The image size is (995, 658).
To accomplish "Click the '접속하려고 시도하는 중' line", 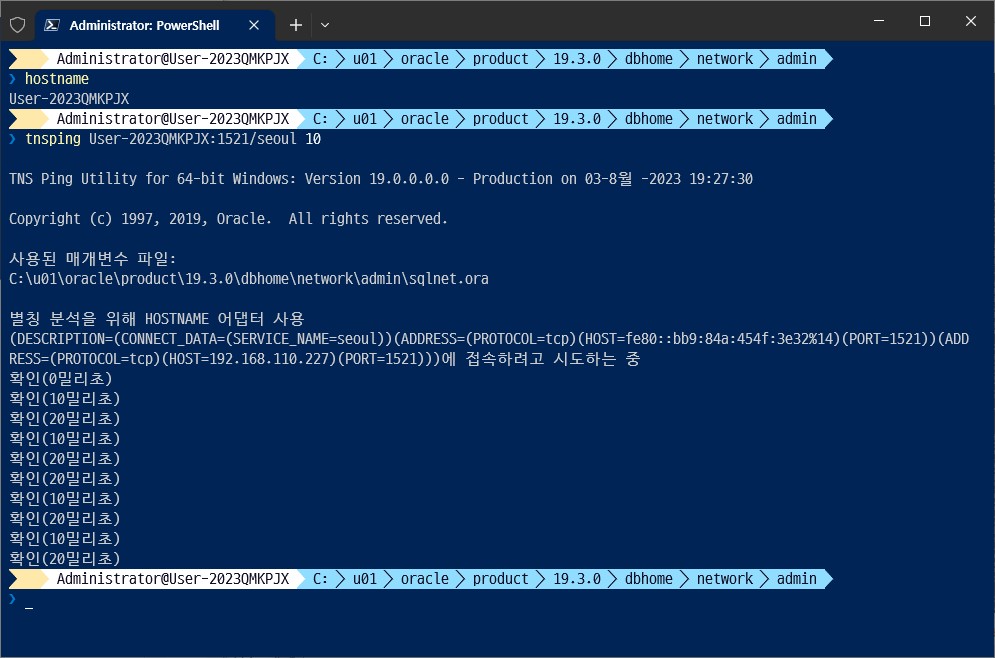I will coord(324,359).
